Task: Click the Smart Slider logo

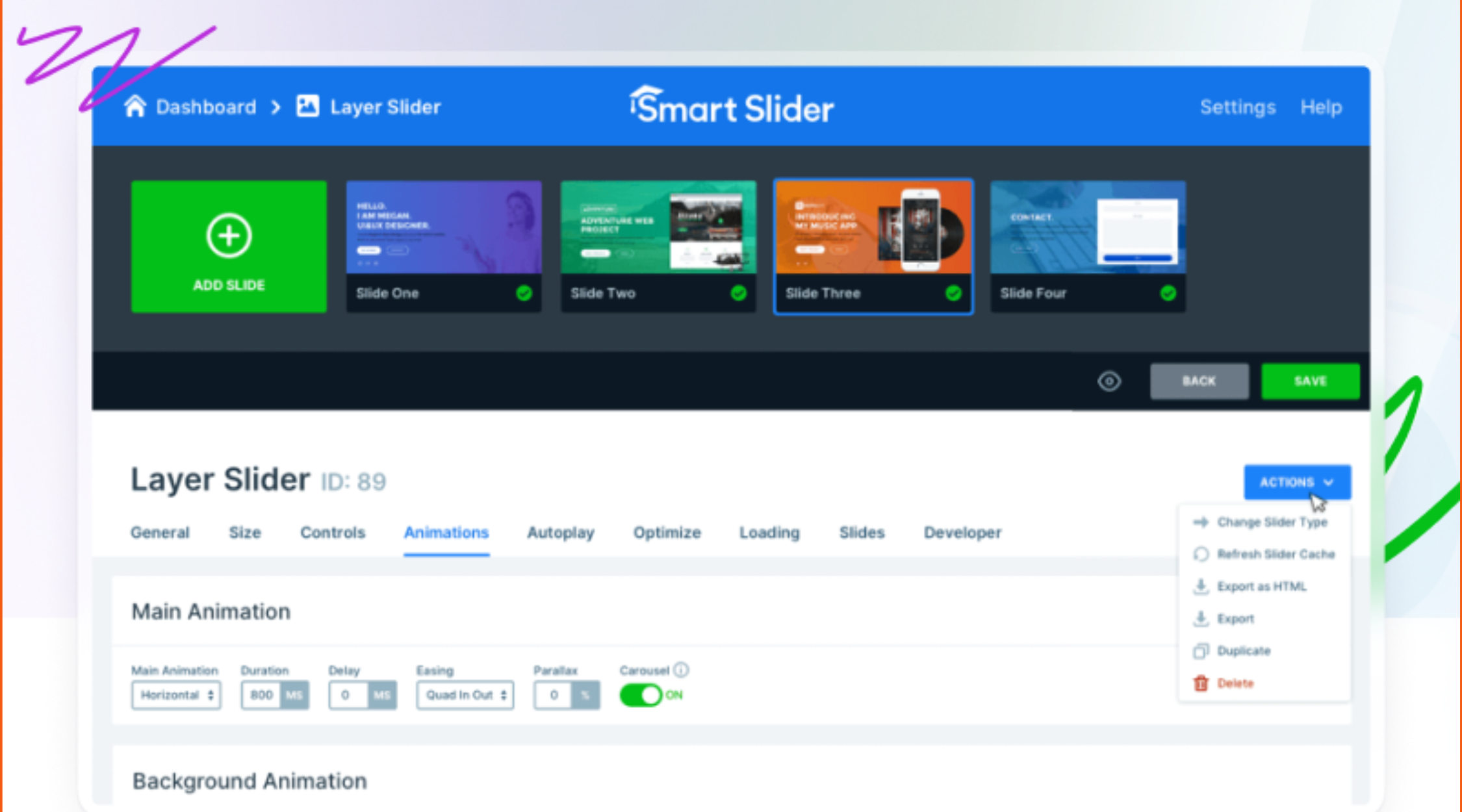Action: point(731,105)
